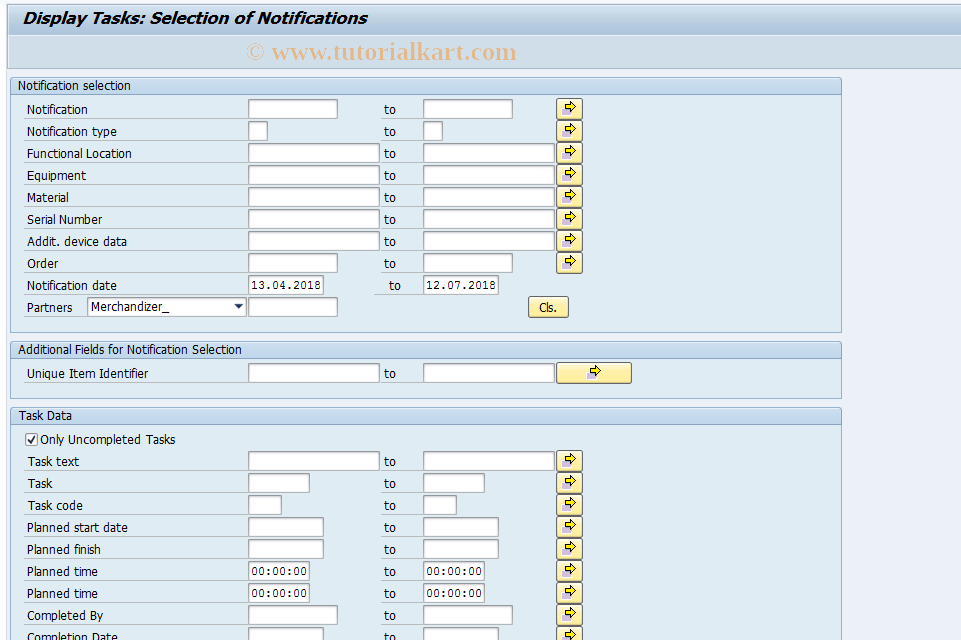
Task: Open multiple selection for Serial Number
Action: tap(568, 218)
